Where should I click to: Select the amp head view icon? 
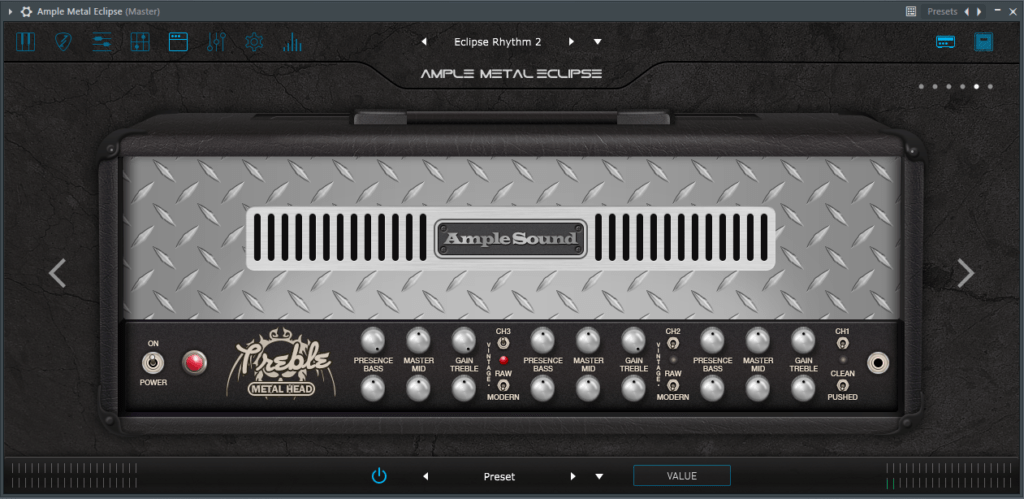coord(946,42)
